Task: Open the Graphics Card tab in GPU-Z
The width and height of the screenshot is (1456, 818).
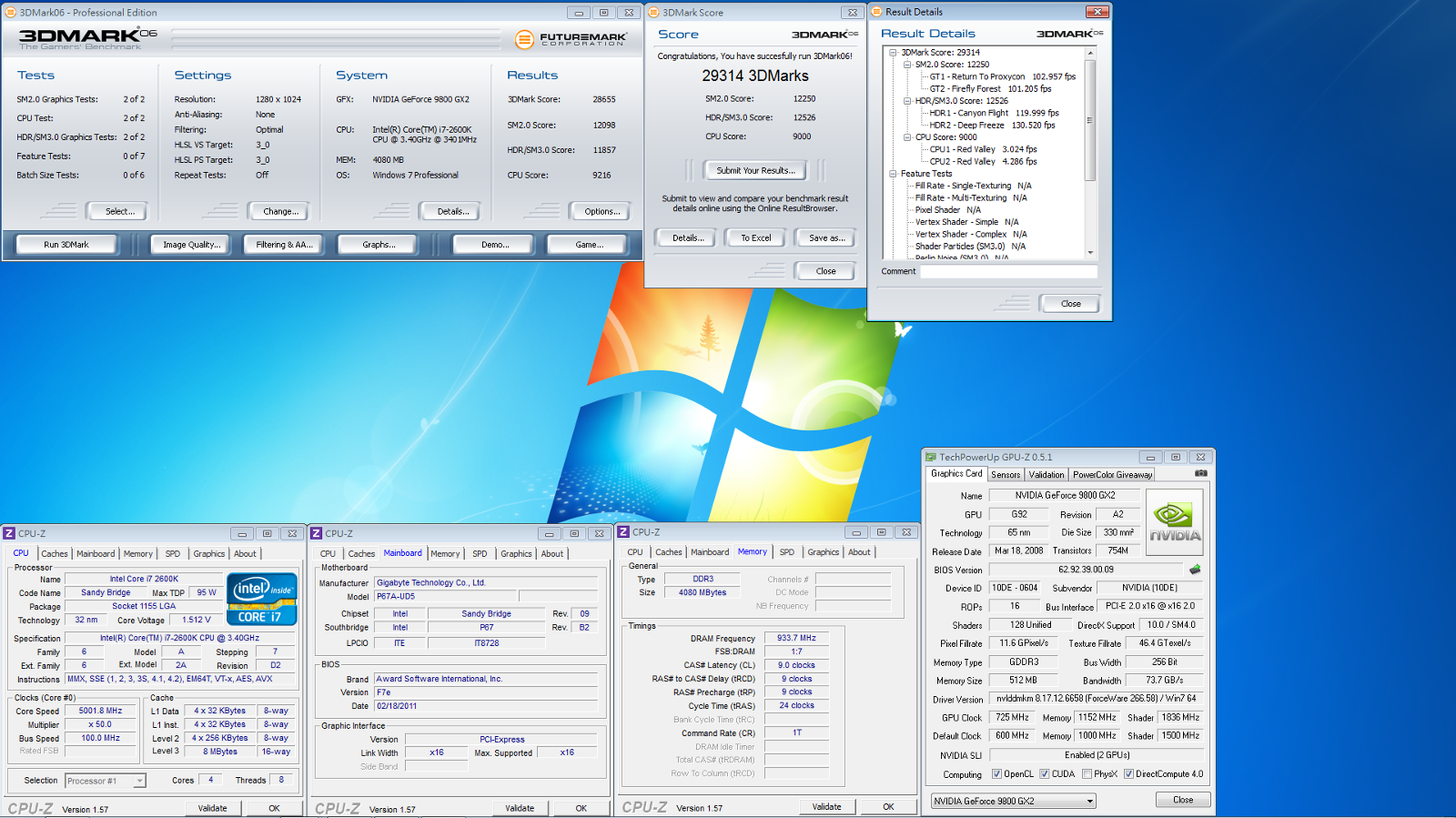Action: [956, 474]
